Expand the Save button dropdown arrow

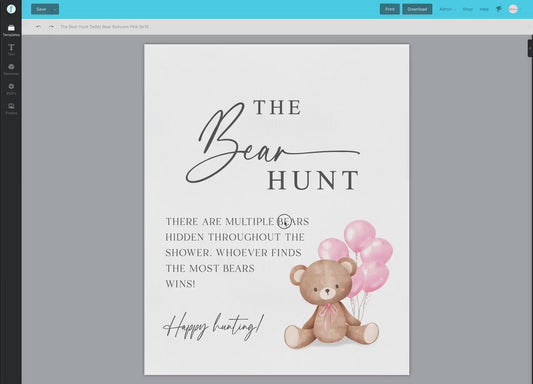click(x=55, y=9)
